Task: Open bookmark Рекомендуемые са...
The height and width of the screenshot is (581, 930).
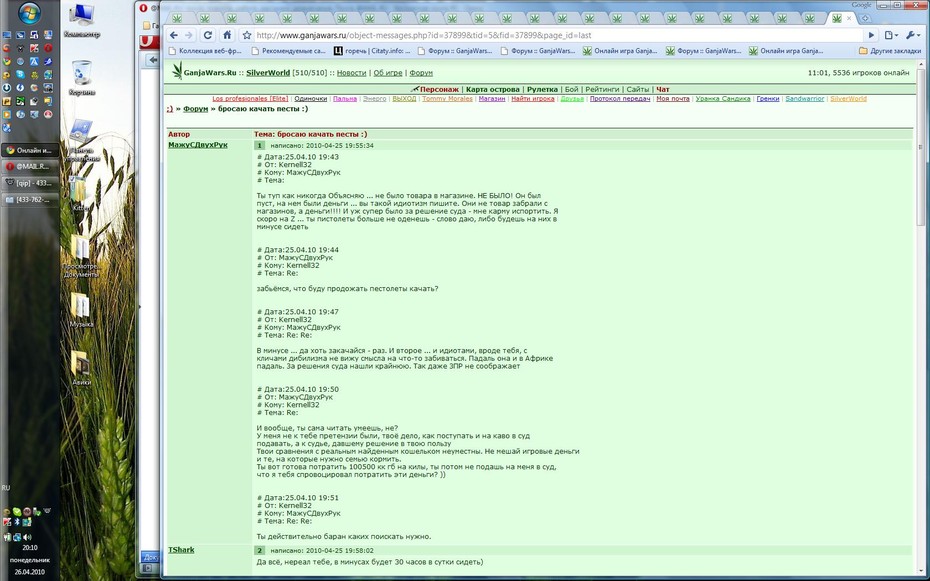Action: pos(288,51)
